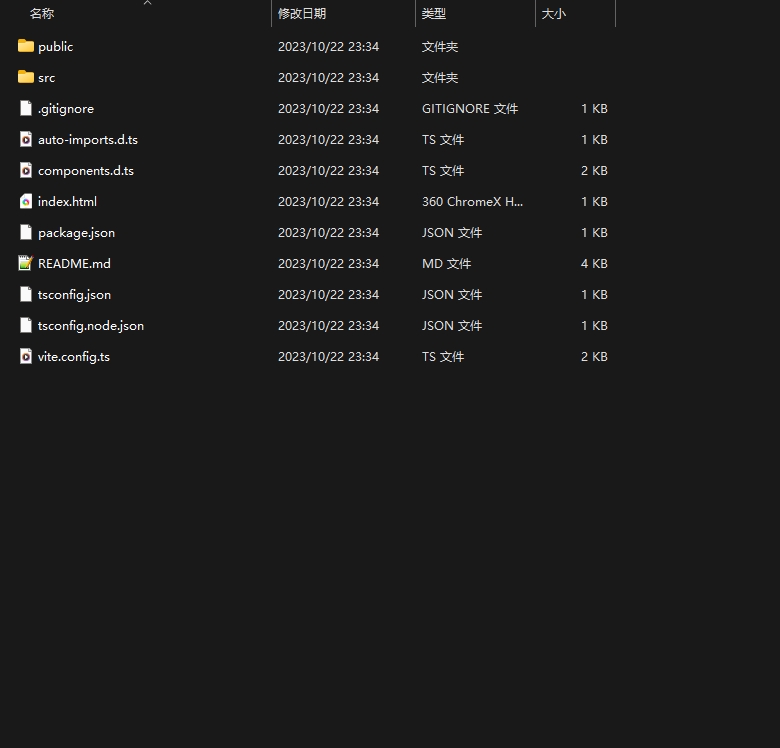The image size is (780, 748).
Task: Click the modified date of README.md
Action: pos(328,264)
